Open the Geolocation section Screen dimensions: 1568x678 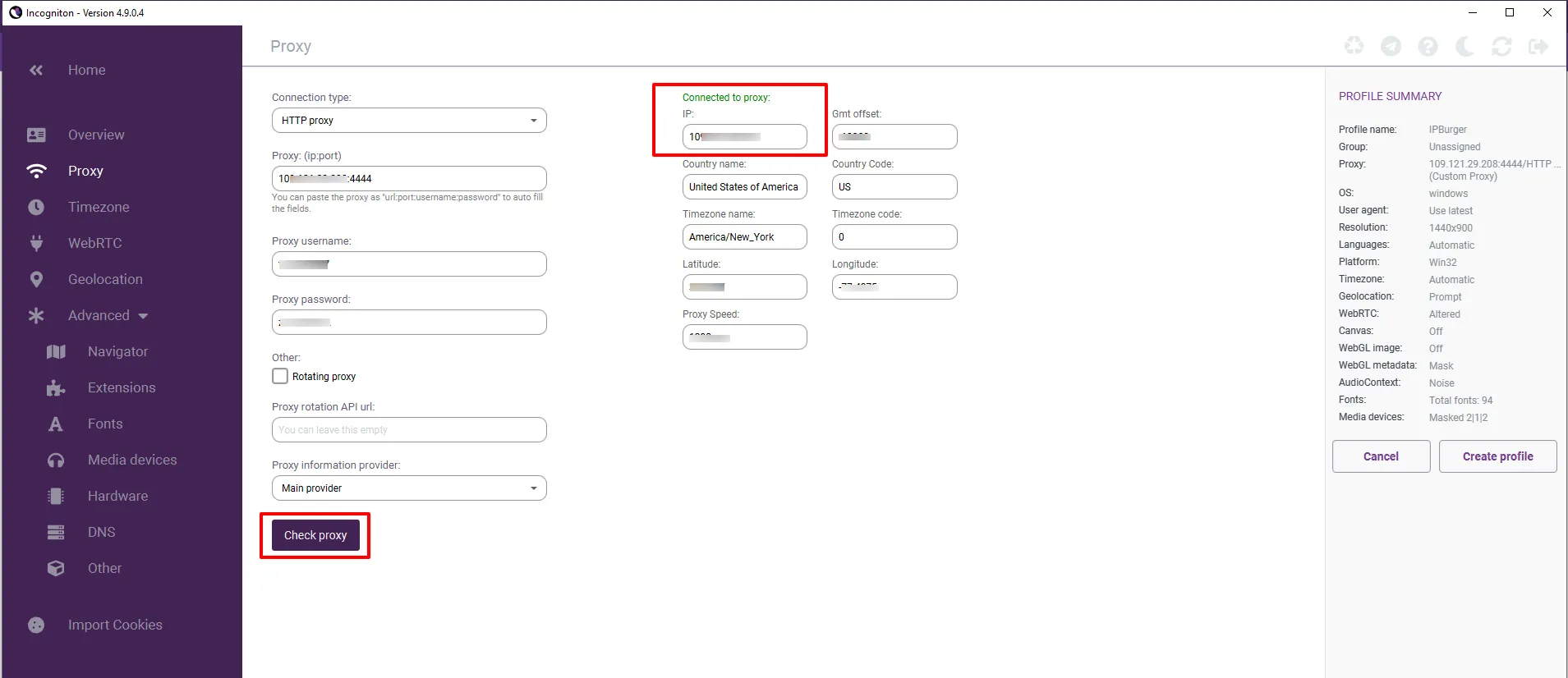[105, 279]
